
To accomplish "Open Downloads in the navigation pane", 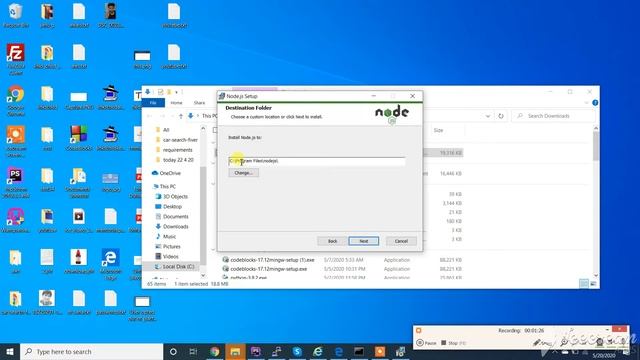I will click(172, 227).
